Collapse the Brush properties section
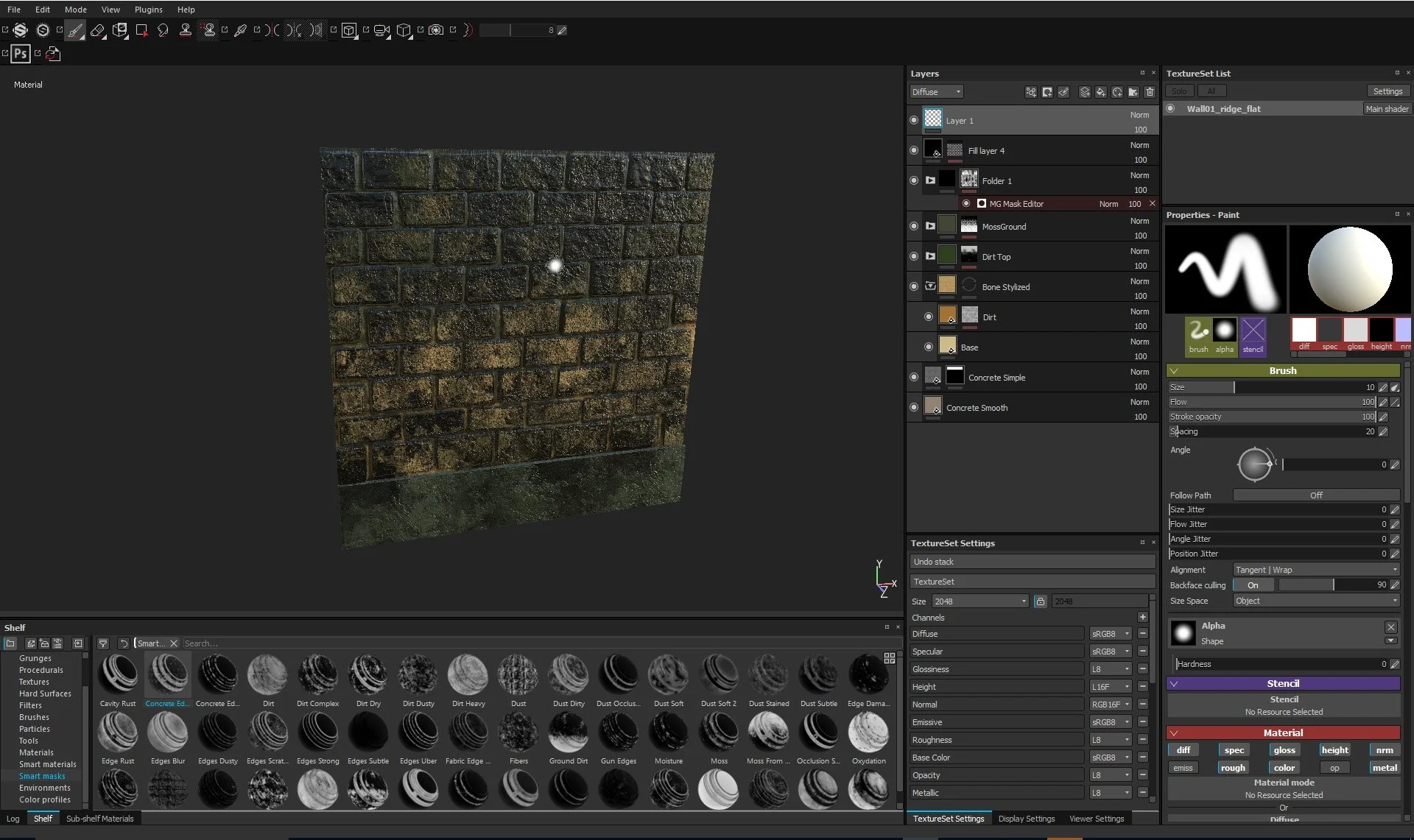 [1174, 371]
